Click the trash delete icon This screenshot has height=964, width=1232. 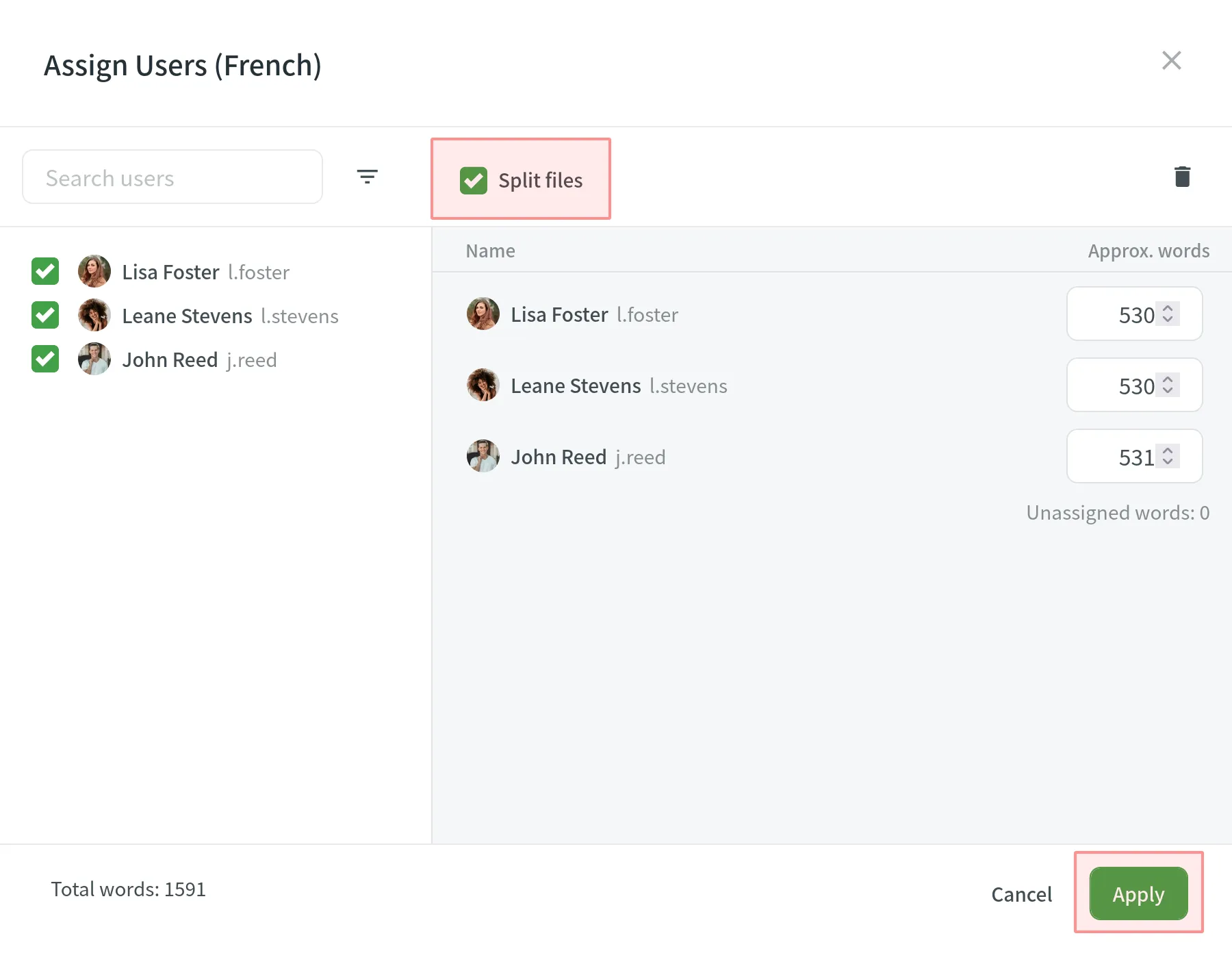(x=1182, y=177)
